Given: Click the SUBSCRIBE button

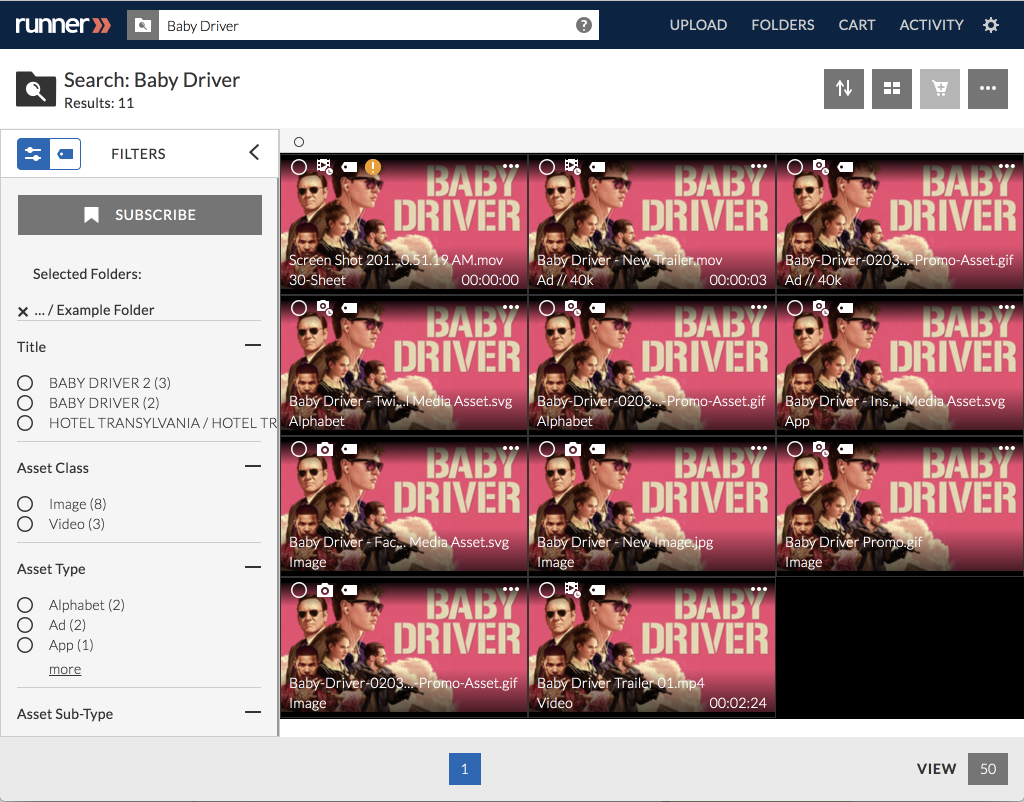Looking at the screenshot, I should [x=140, y=215].
